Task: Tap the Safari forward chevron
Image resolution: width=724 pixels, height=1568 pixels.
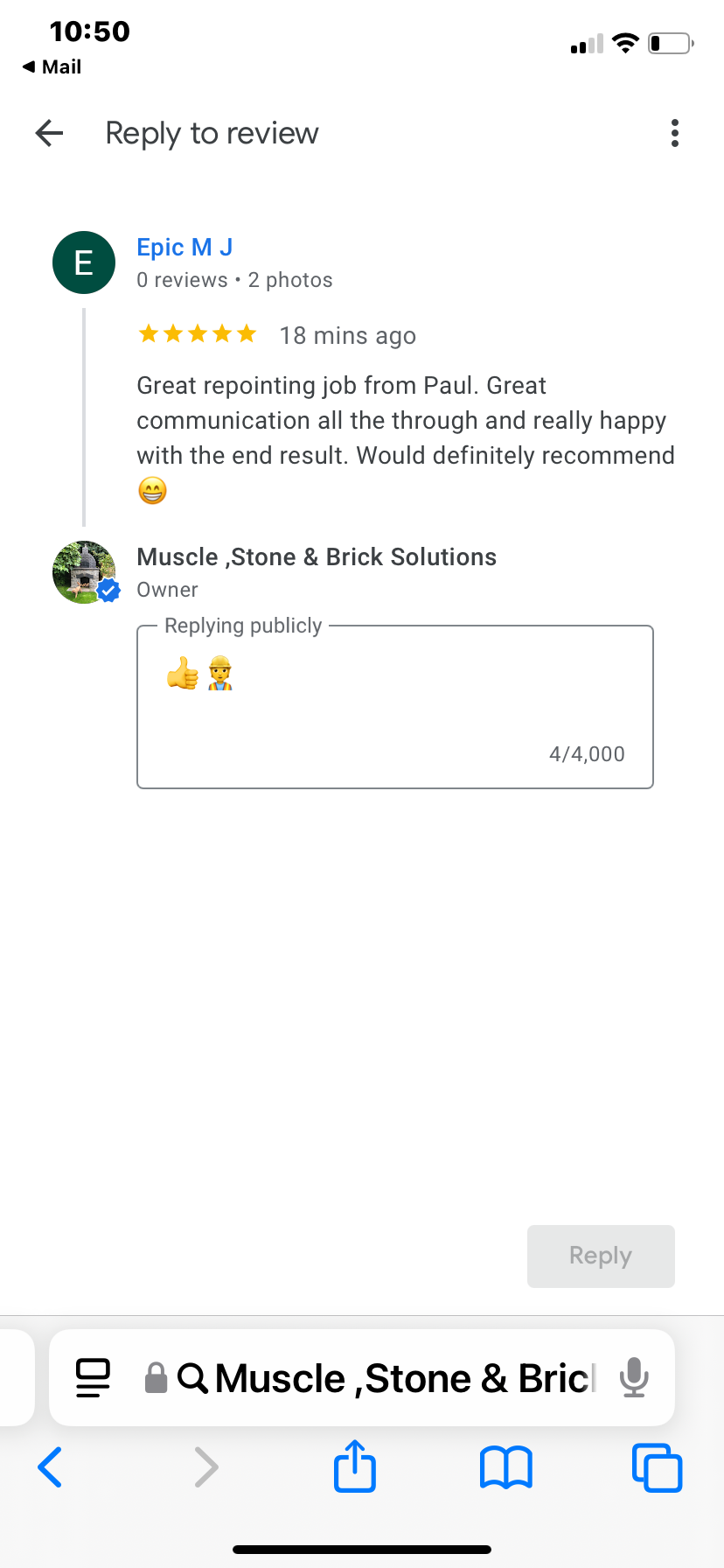Action: tap(205, 1467)
